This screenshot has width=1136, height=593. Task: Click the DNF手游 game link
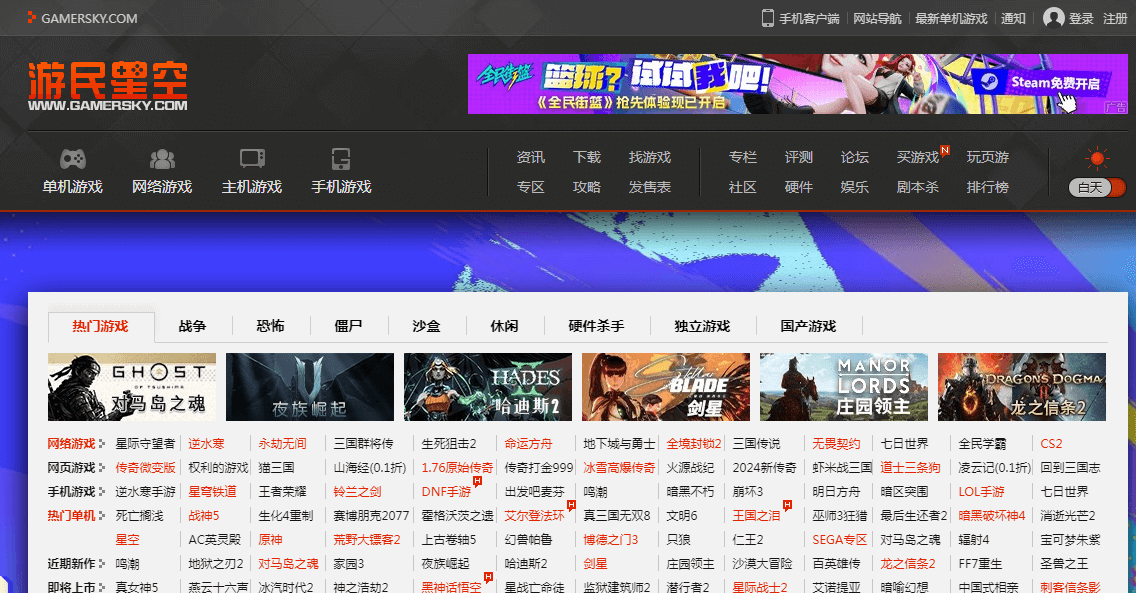pos(446,492)
